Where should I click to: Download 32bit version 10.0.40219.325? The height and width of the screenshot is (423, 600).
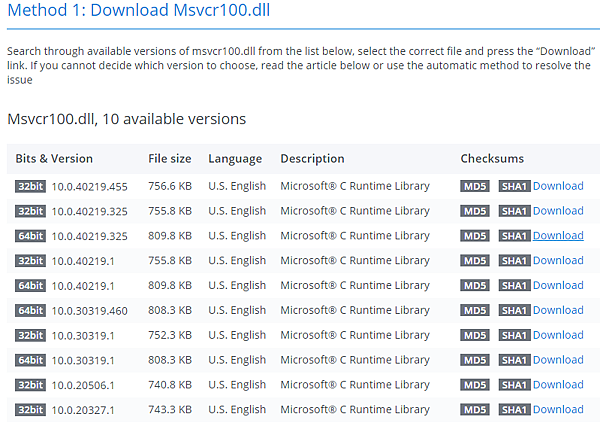pos(558,211)
